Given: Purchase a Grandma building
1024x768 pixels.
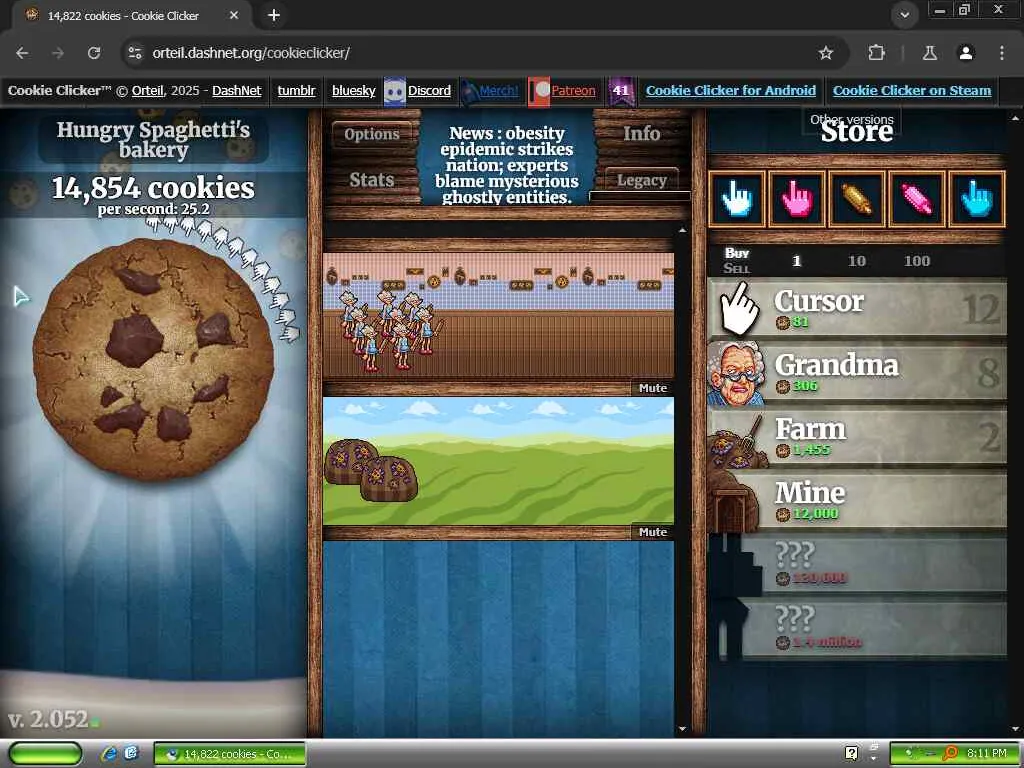Looking at the screenshot, I should pyautogui.click(x=857, y=372).
